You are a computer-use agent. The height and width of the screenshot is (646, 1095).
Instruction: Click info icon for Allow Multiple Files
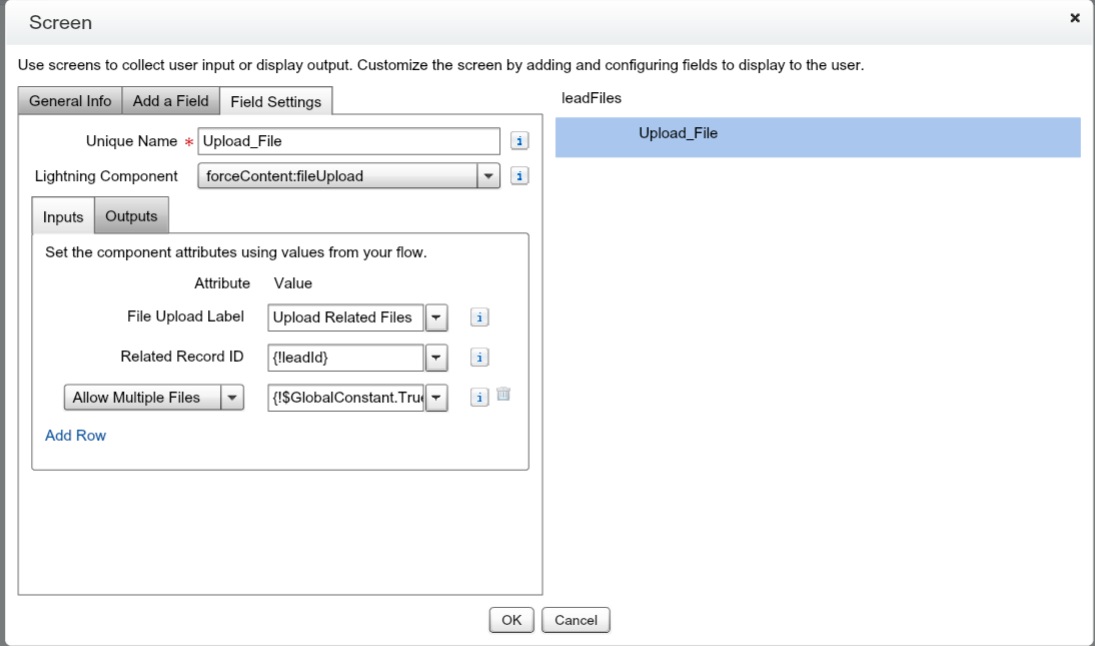pos(479,397)
